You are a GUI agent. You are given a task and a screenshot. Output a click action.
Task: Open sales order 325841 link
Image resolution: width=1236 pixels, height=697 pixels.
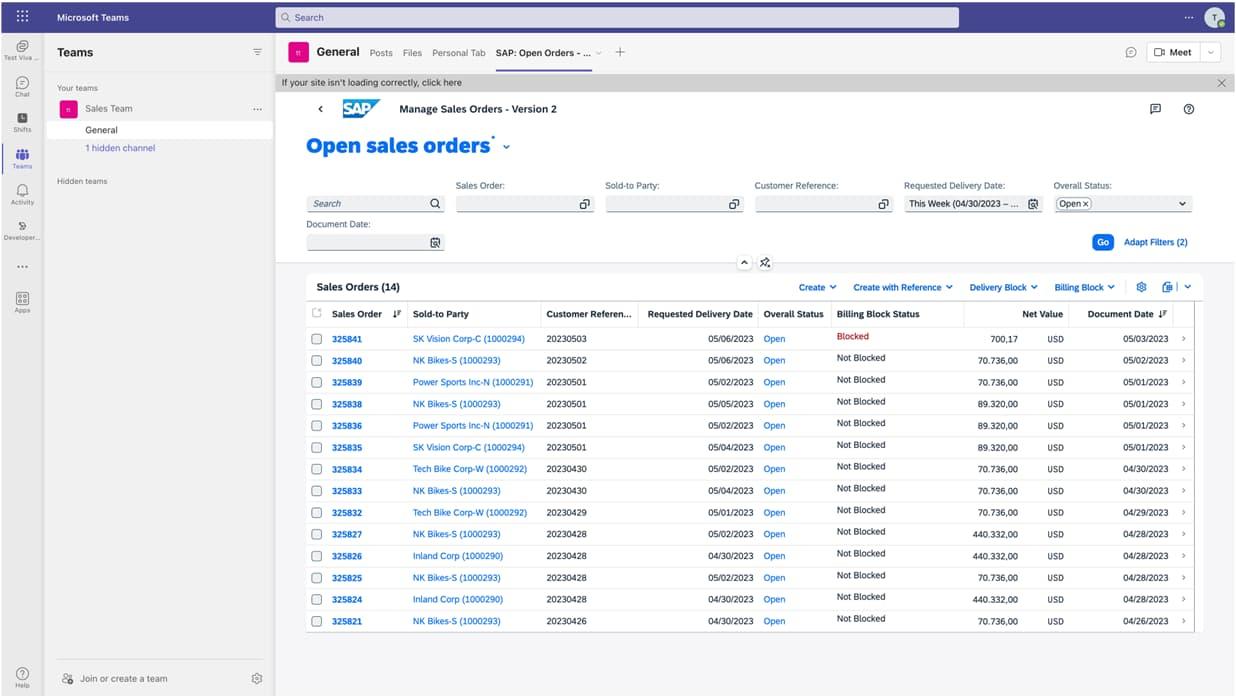tap(347, 339)
